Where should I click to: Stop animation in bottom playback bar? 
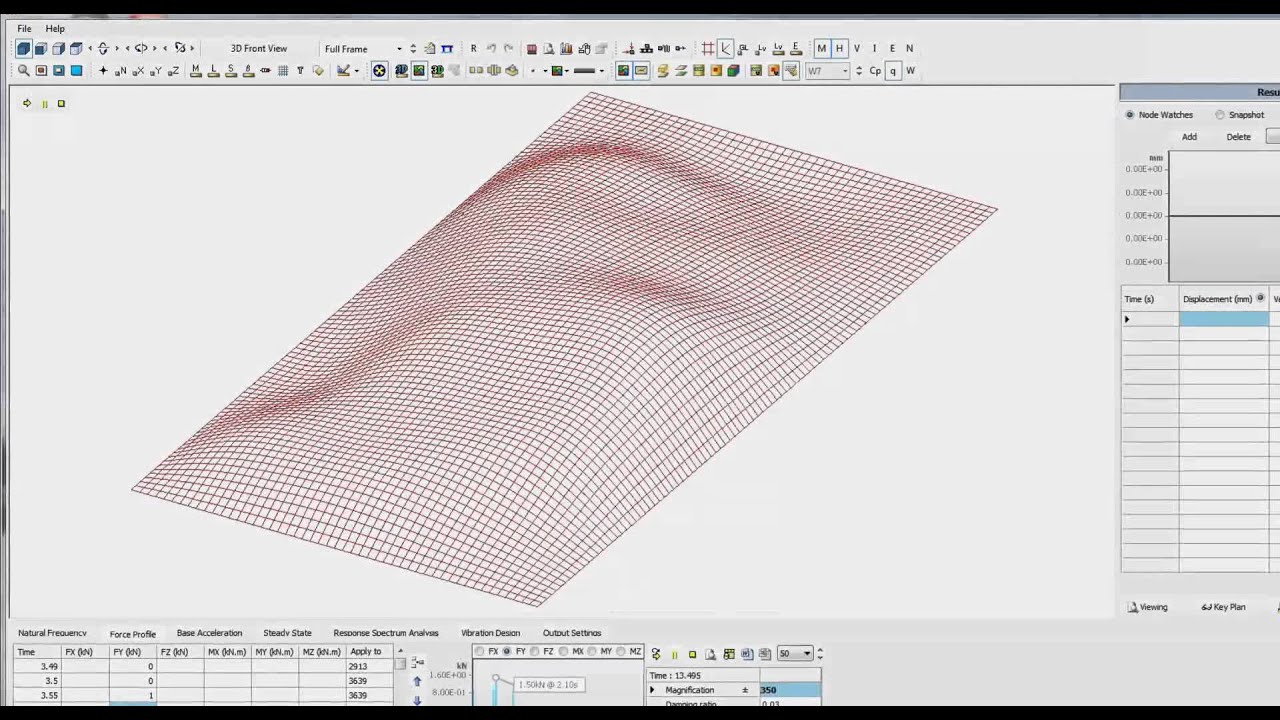coord(692,654)
